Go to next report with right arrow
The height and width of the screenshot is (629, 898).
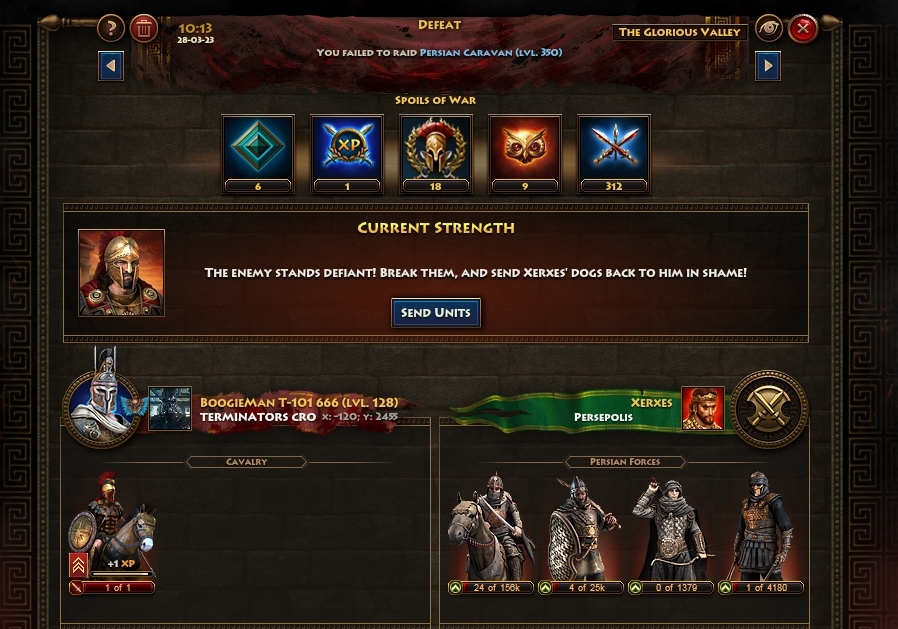click(768, 66)
